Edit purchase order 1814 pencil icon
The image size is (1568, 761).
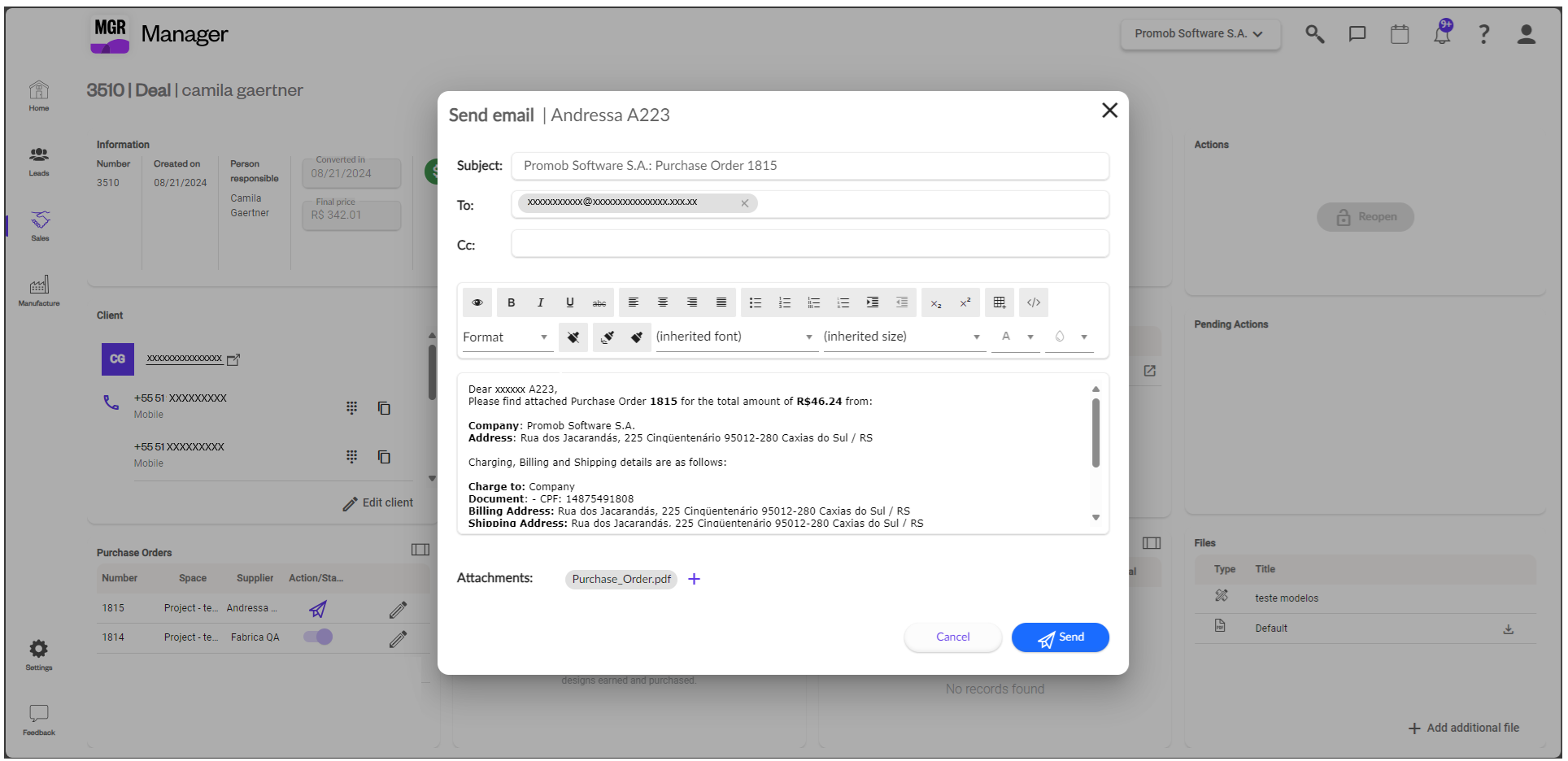tap(398, 639)
